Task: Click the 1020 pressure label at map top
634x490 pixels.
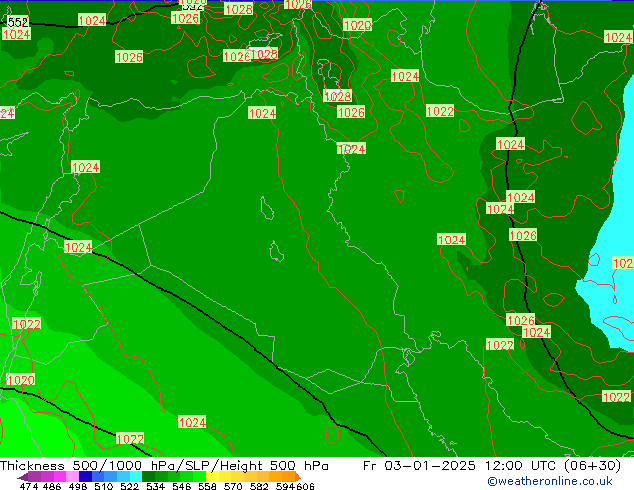Action: tap(357, 25)
